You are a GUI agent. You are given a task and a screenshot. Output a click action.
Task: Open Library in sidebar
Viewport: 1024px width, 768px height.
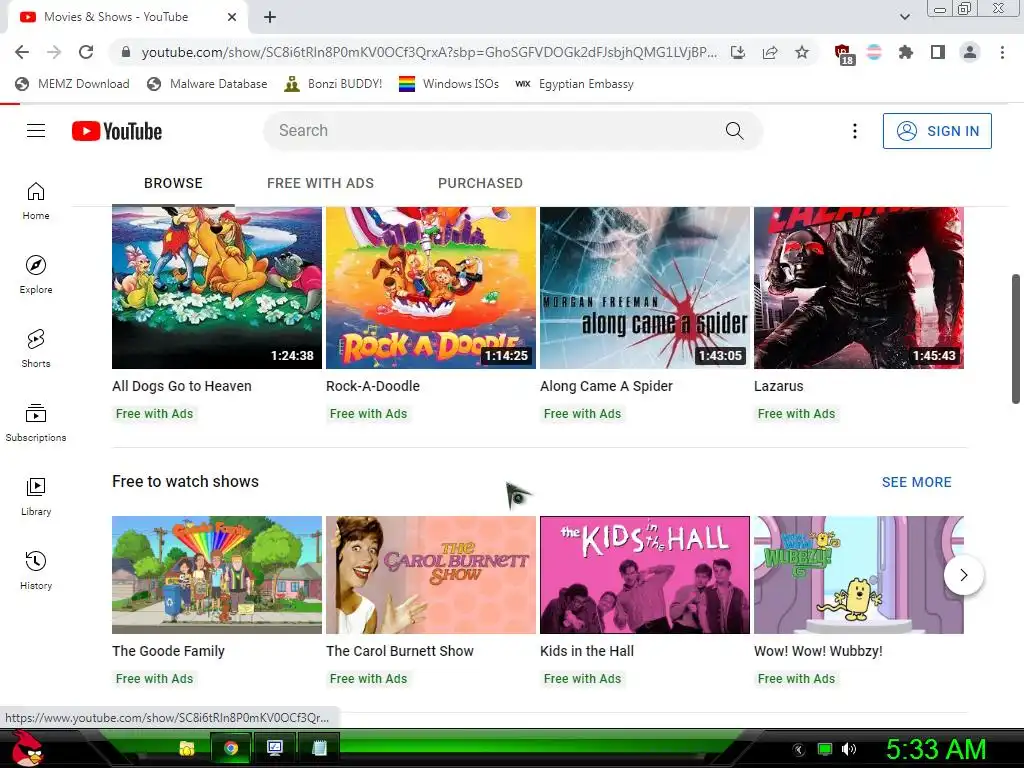pyautogui.click(x=36, y=496)
